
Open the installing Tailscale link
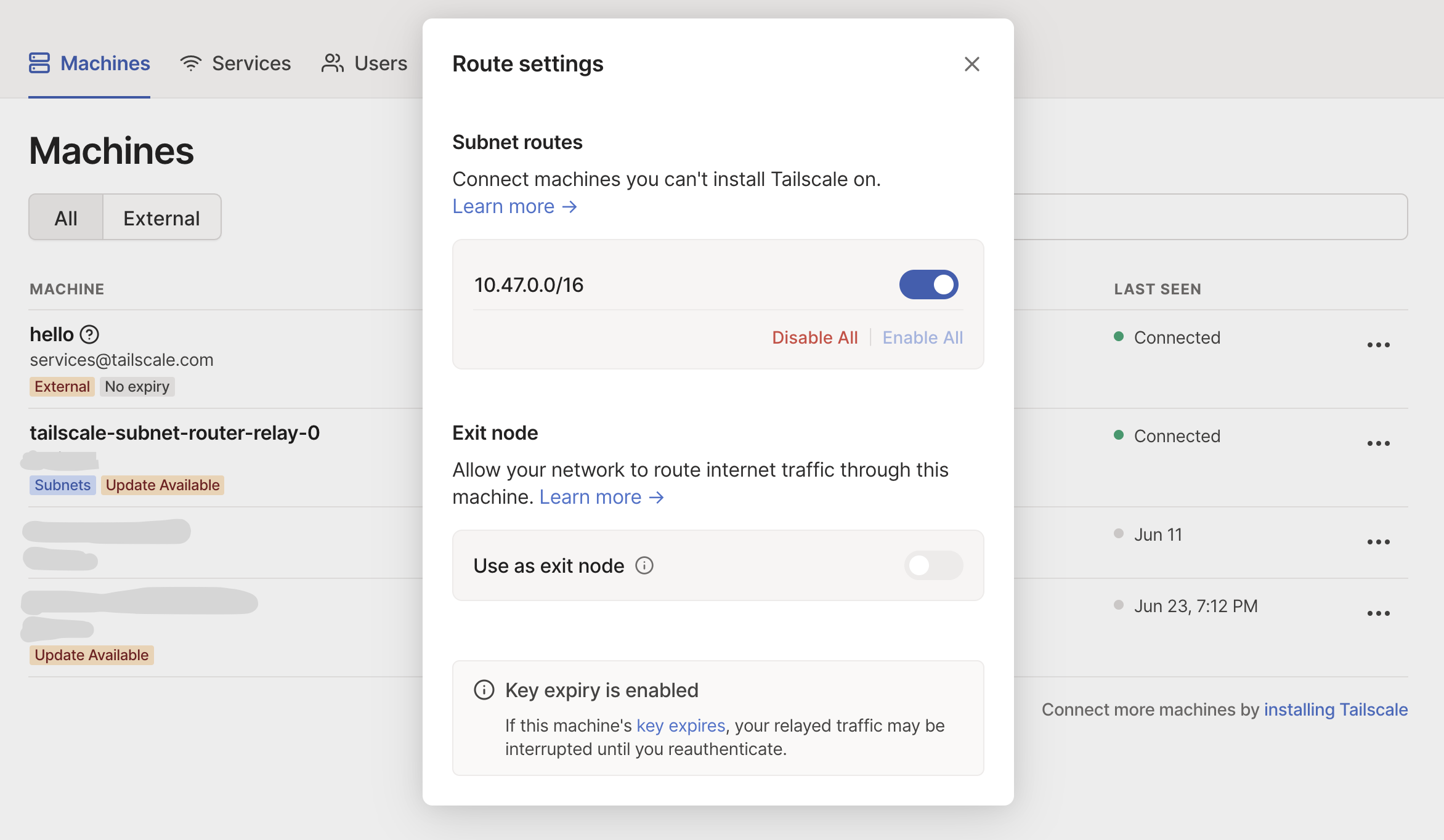[x=1336, y=709]
